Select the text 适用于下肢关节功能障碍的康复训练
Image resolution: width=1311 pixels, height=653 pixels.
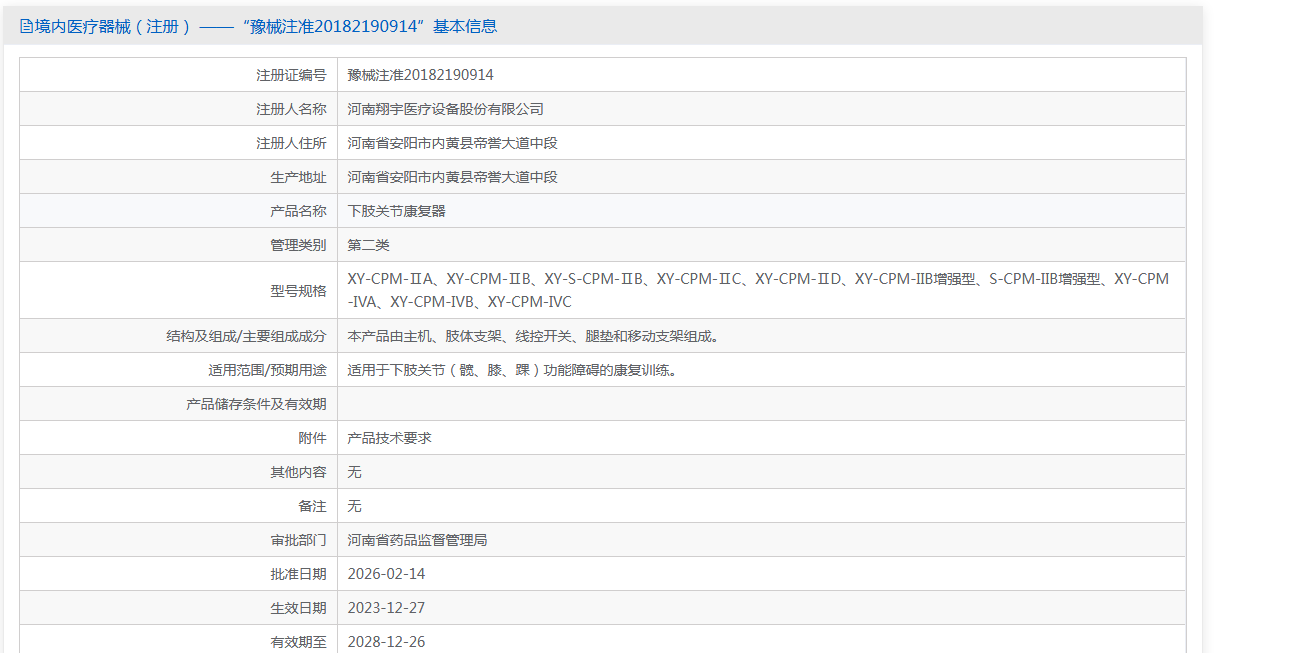(x=512, y=370)
